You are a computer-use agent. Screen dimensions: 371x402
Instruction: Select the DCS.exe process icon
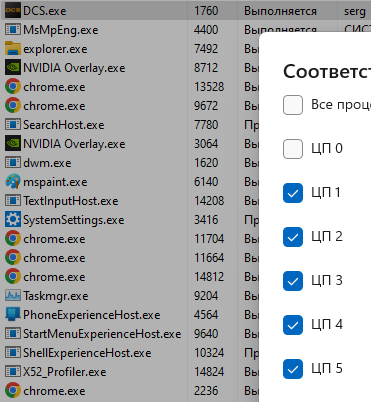pyautogui.click(x=13, y=11)
